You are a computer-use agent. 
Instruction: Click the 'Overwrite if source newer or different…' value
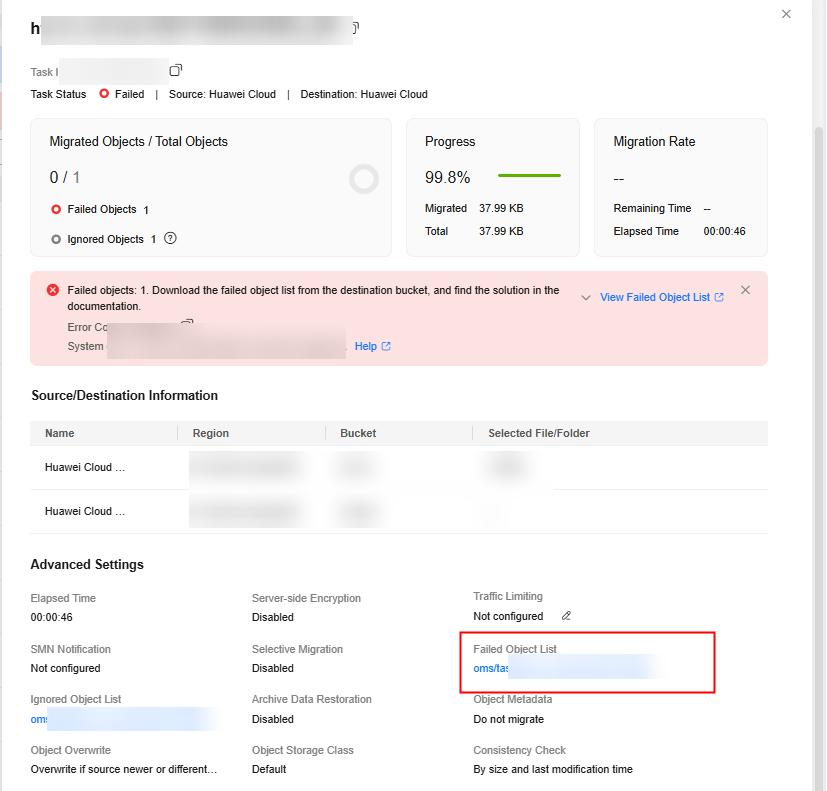pyautogui.click(x=124, y=769)
